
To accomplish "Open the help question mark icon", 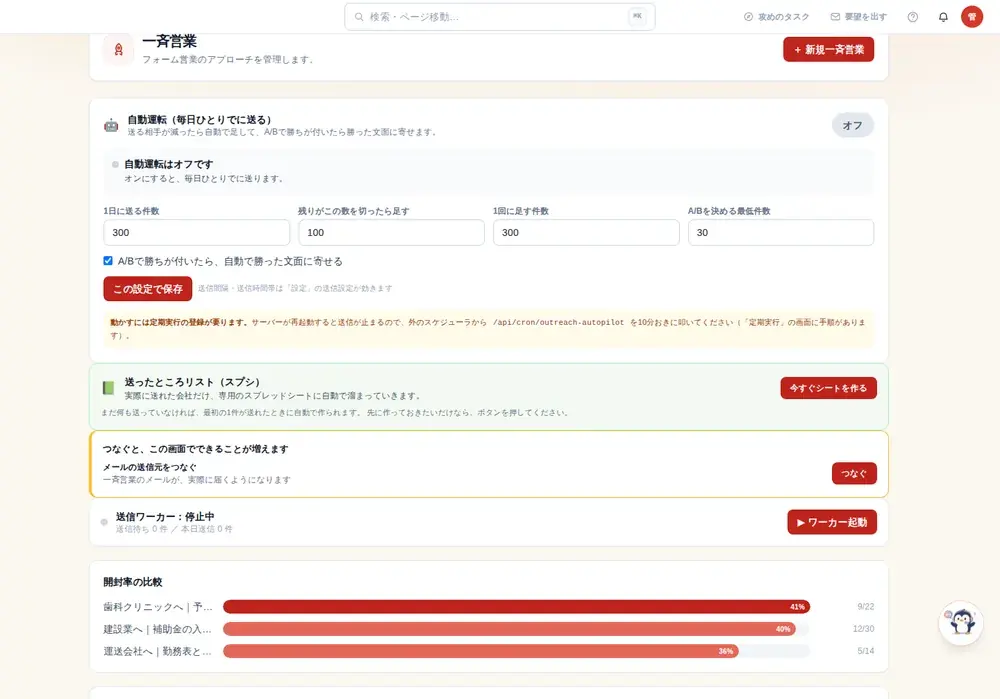I will pyautogui.click(x=913, y=17).
